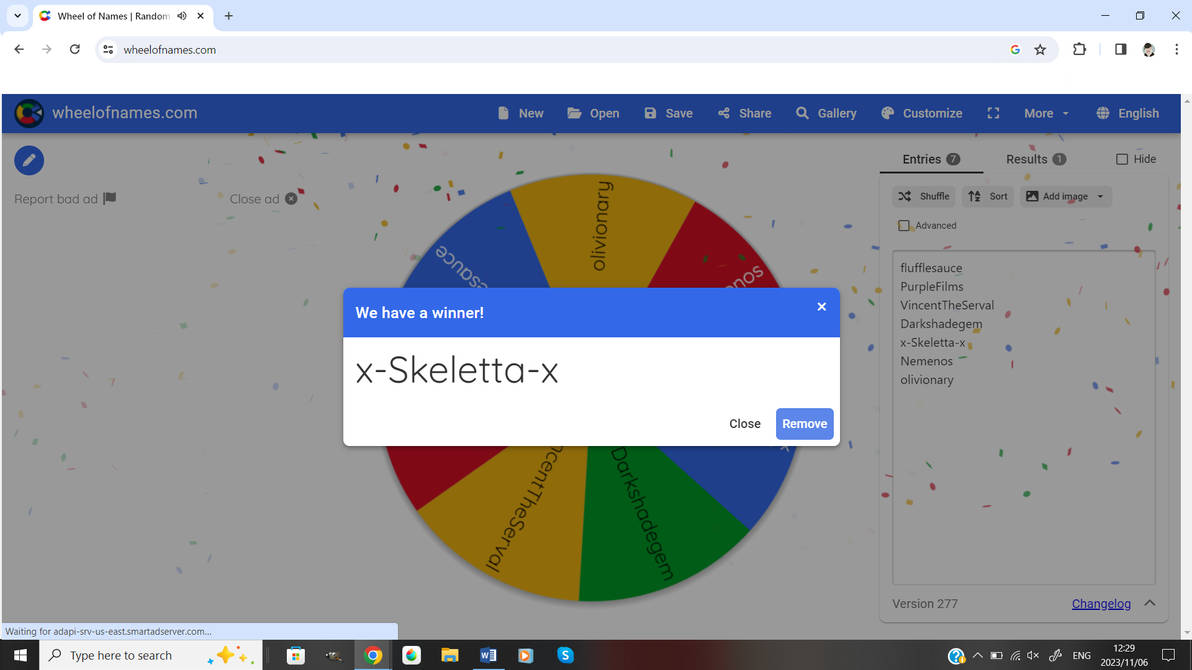Image resolution: width=1192 pixels, height=670 pixels.
Task: Open a saved wheel with Open
Action: 593,113
